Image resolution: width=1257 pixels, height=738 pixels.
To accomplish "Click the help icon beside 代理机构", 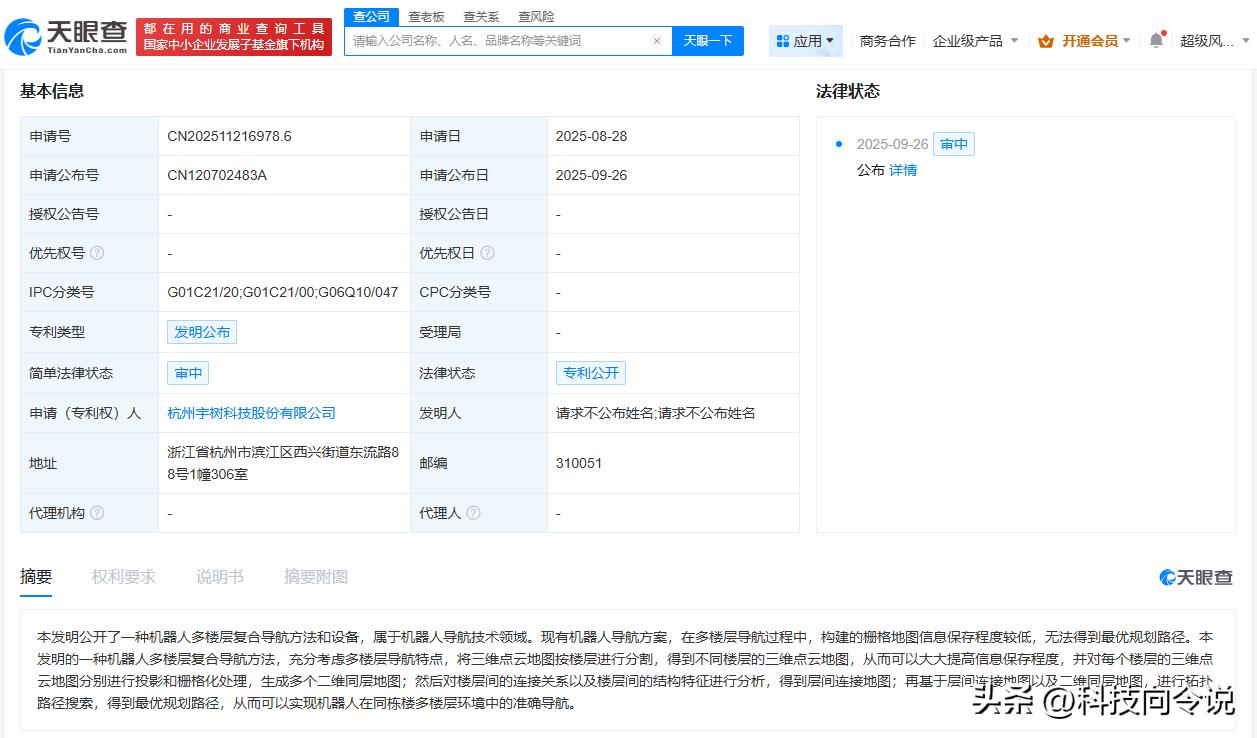I will pyautogui.click(x=97, y=513).
